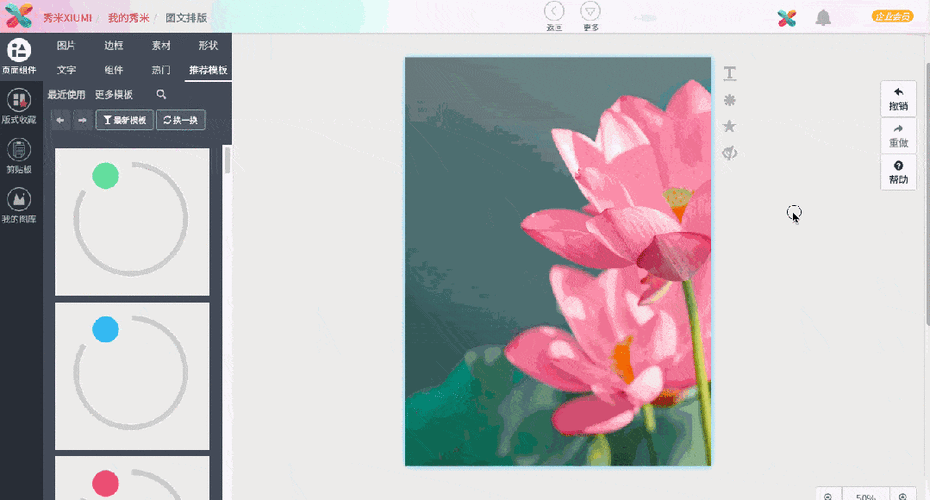Click the template list vertical scrollbar
Viewport: 930px width, 500px height.
pos(227,160)
